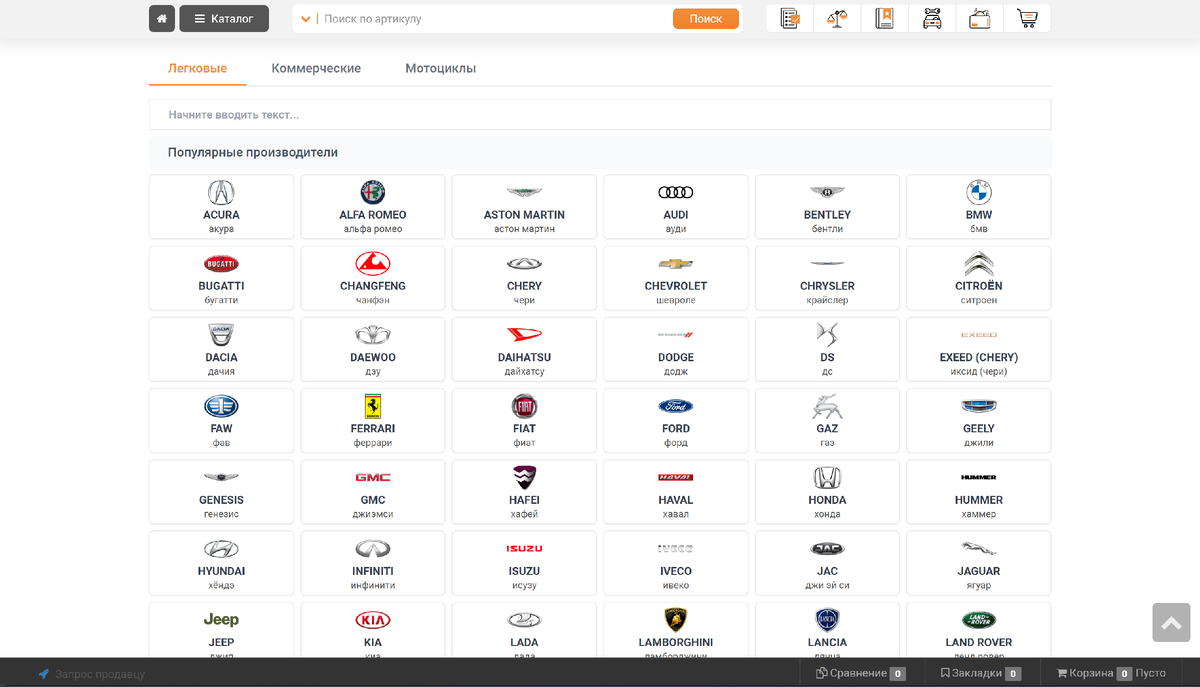Open the GMC brand name

[373, 500]
